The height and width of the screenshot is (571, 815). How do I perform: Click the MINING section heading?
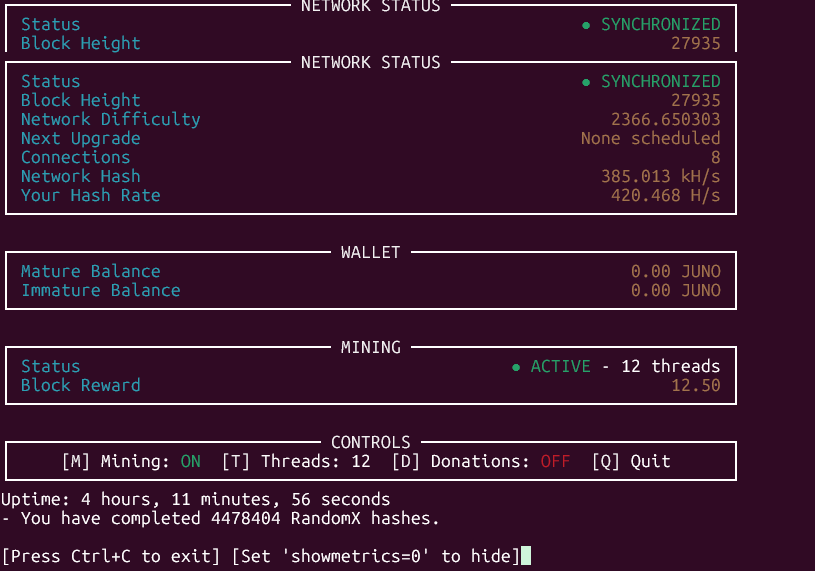coord(371,348)
